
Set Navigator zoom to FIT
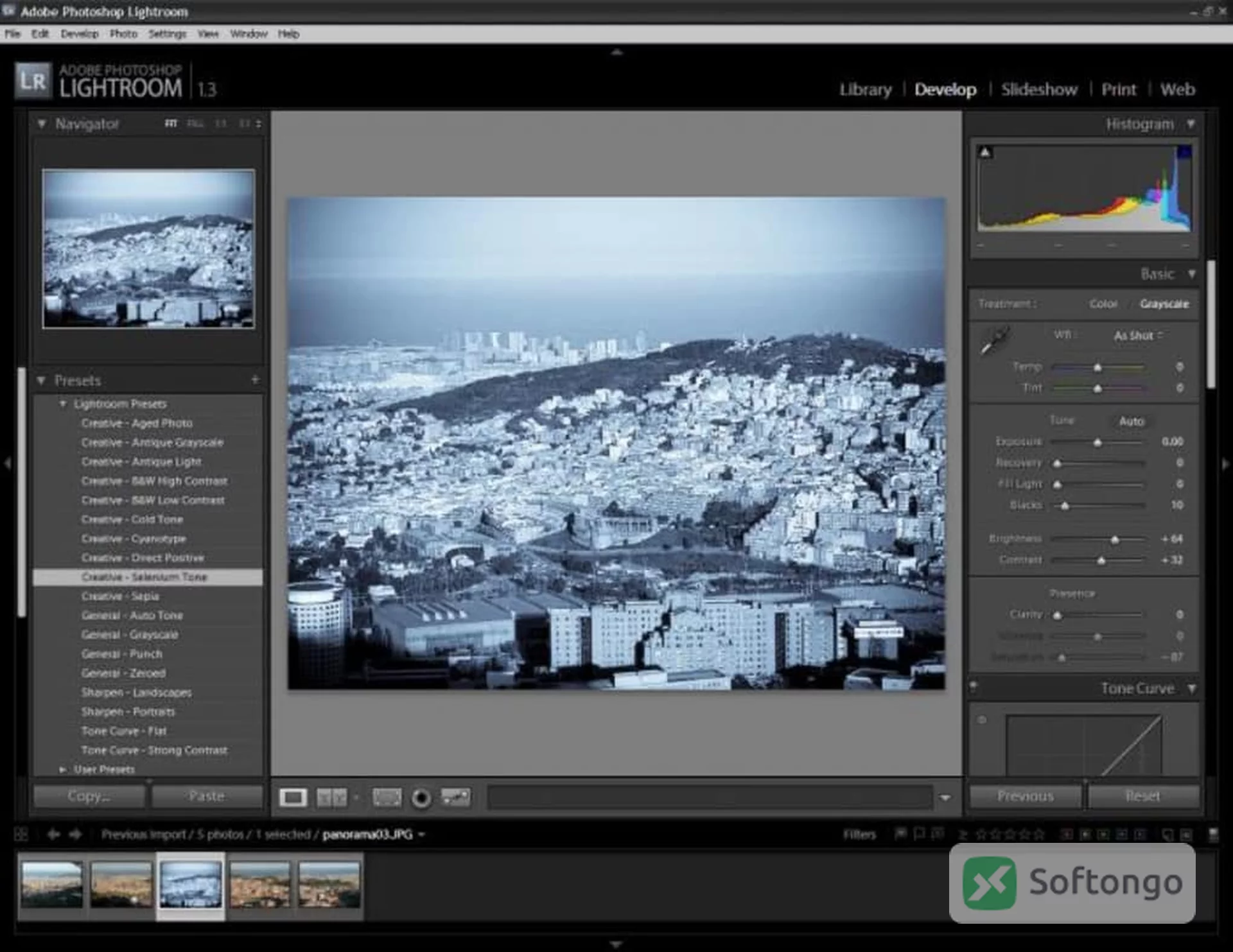(x=171, y=123)
